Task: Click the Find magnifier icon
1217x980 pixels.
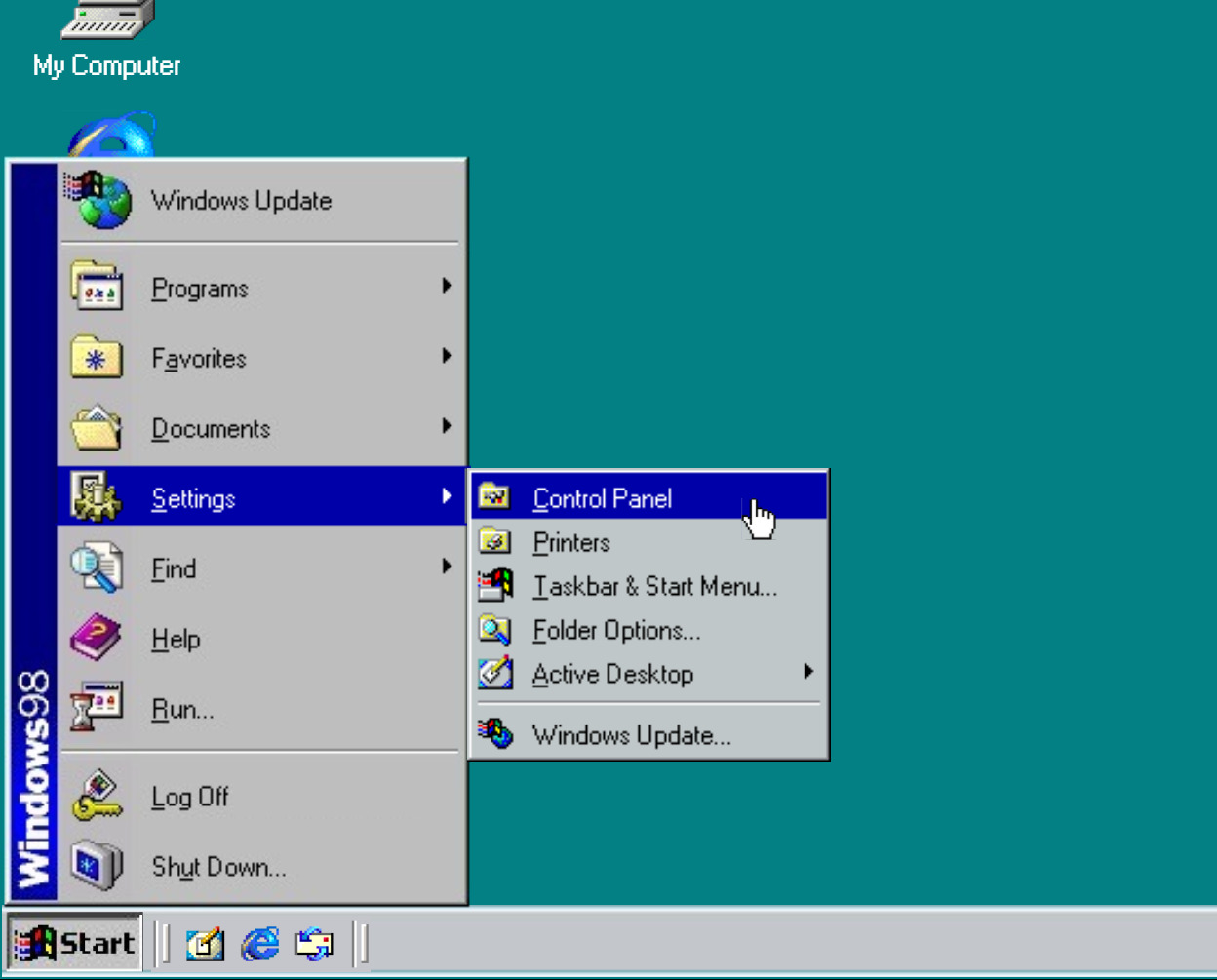Action: [x=97, y=568]
